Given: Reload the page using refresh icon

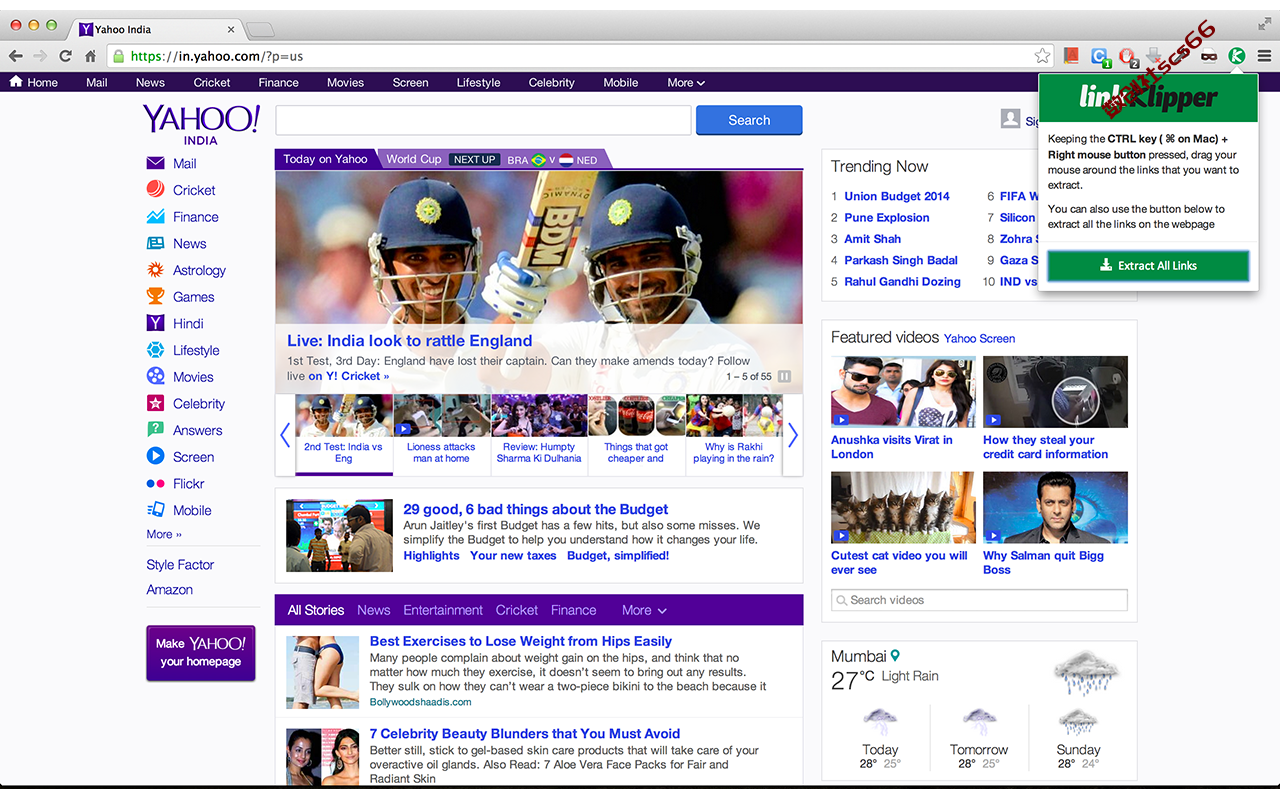Looking at the screenshot, I should [x=66, y=56].
